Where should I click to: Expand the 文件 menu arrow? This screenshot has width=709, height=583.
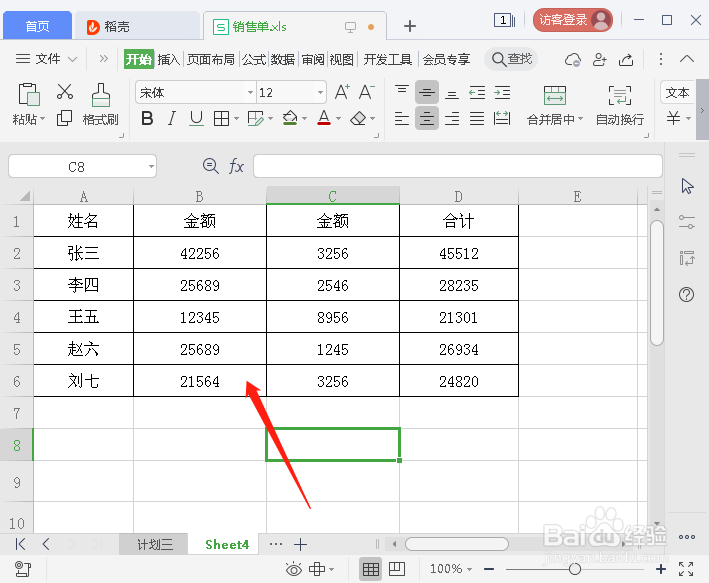point(72,59)
